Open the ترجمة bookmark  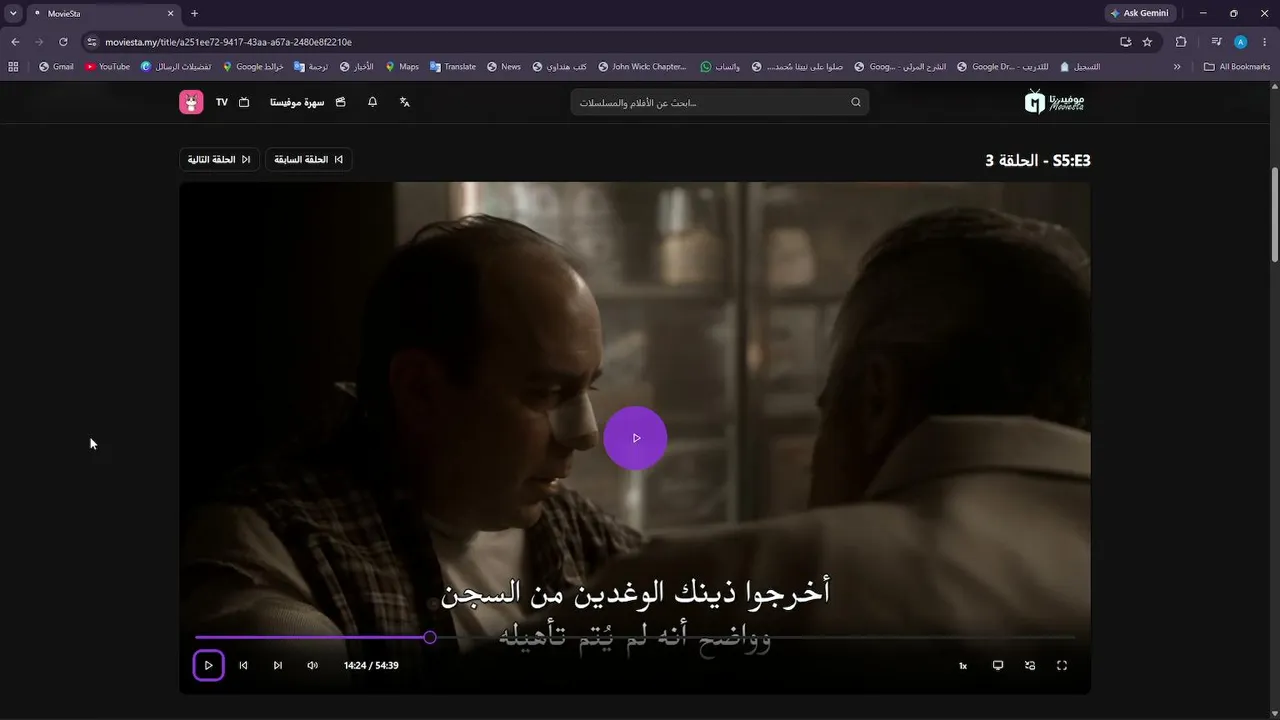point(311,67)
